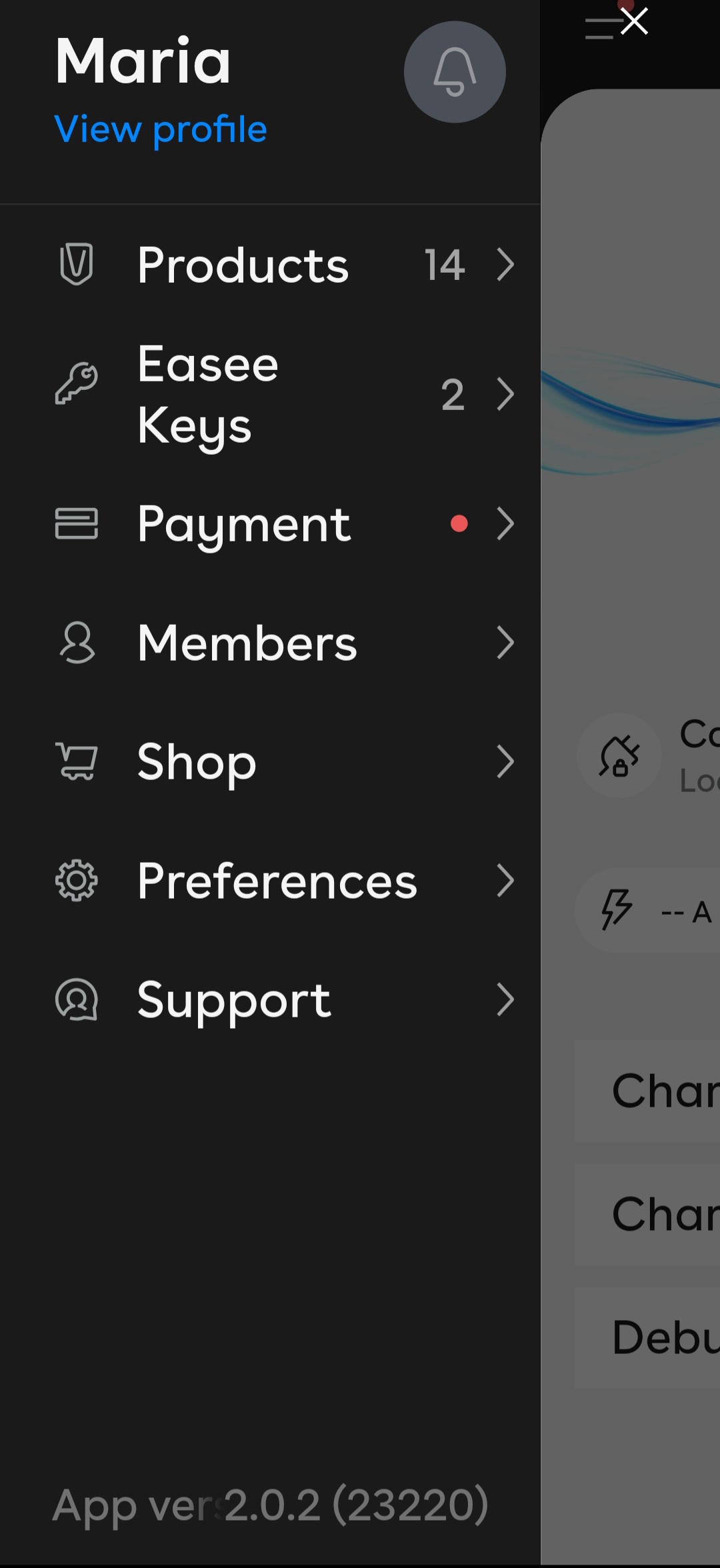Click the red Payment alert dot

459,523
